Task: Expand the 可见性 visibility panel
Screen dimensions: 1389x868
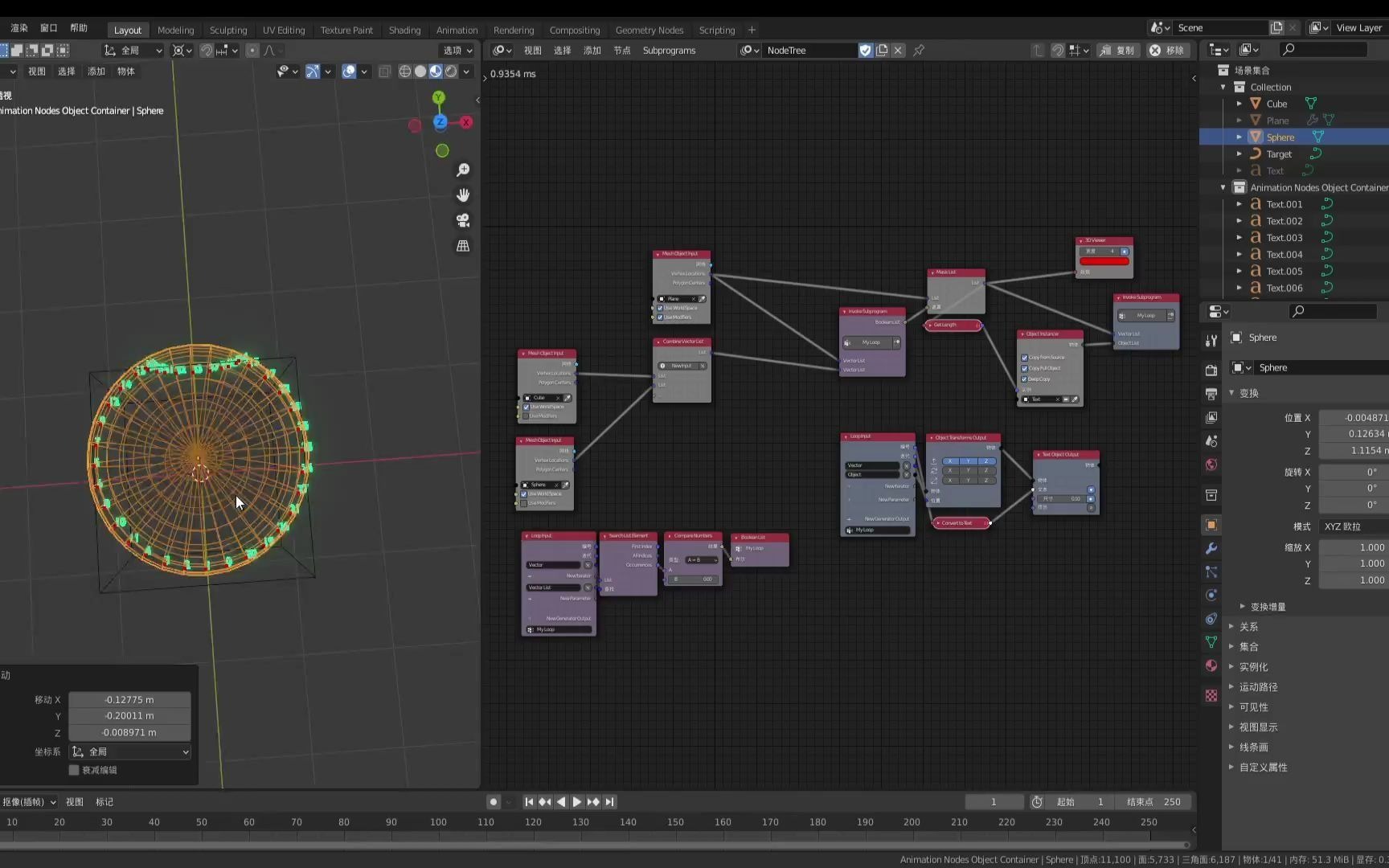Action: (x=1231, y=707)
